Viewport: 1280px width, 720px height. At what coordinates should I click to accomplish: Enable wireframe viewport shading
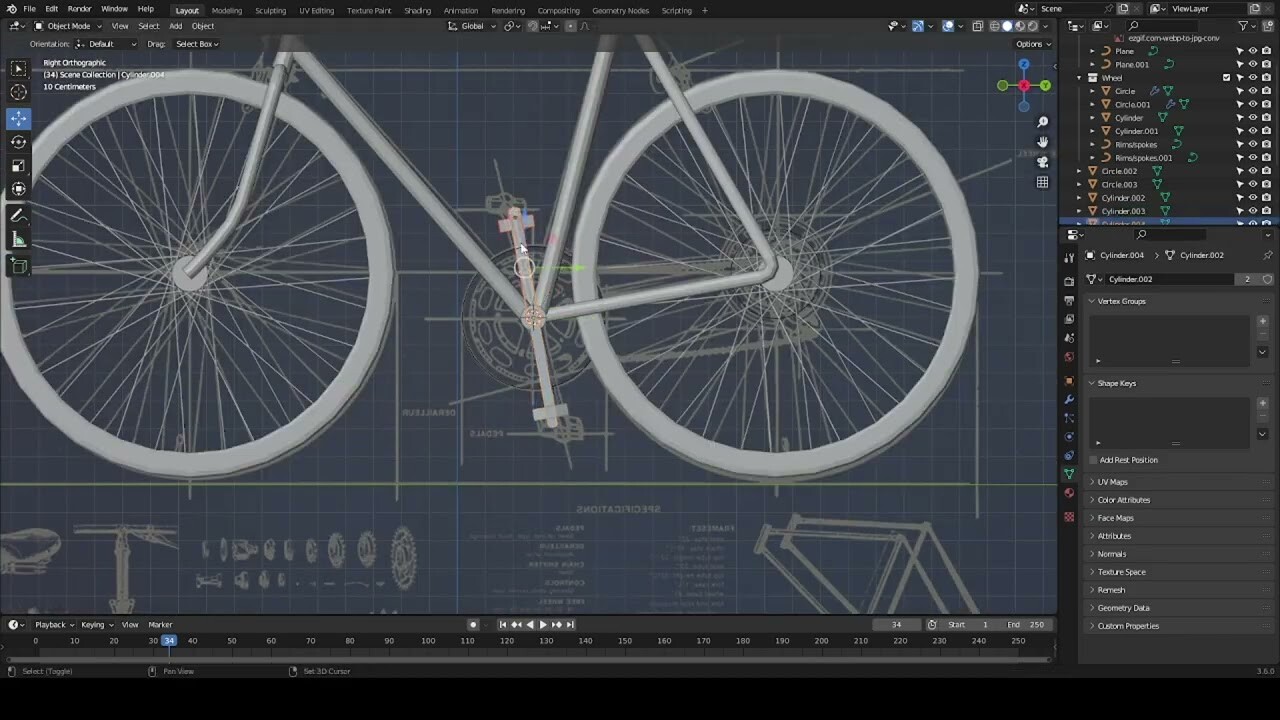(993, 26)
